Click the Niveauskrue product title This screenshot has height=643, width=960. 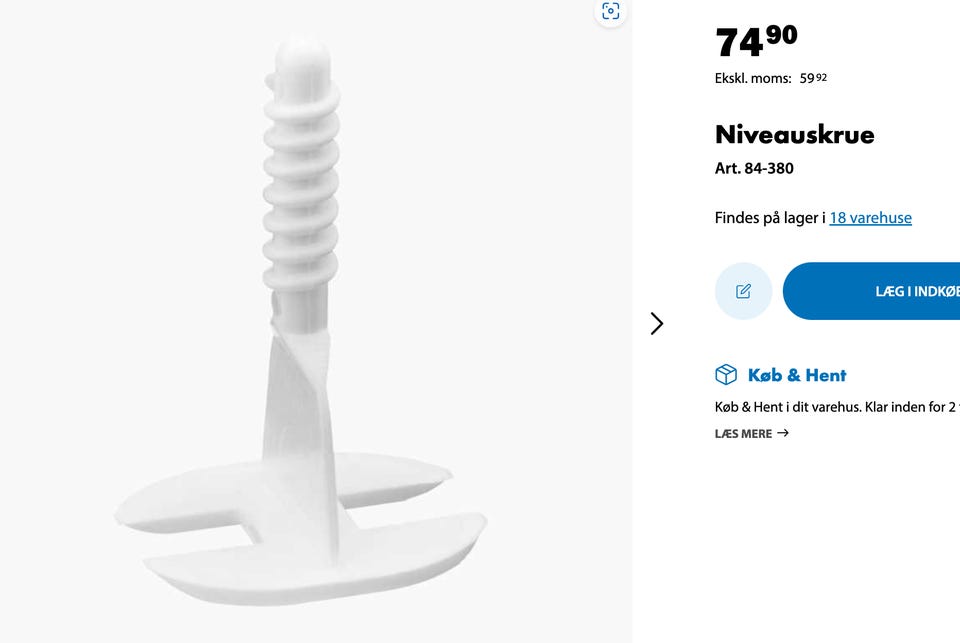point(794,134)
